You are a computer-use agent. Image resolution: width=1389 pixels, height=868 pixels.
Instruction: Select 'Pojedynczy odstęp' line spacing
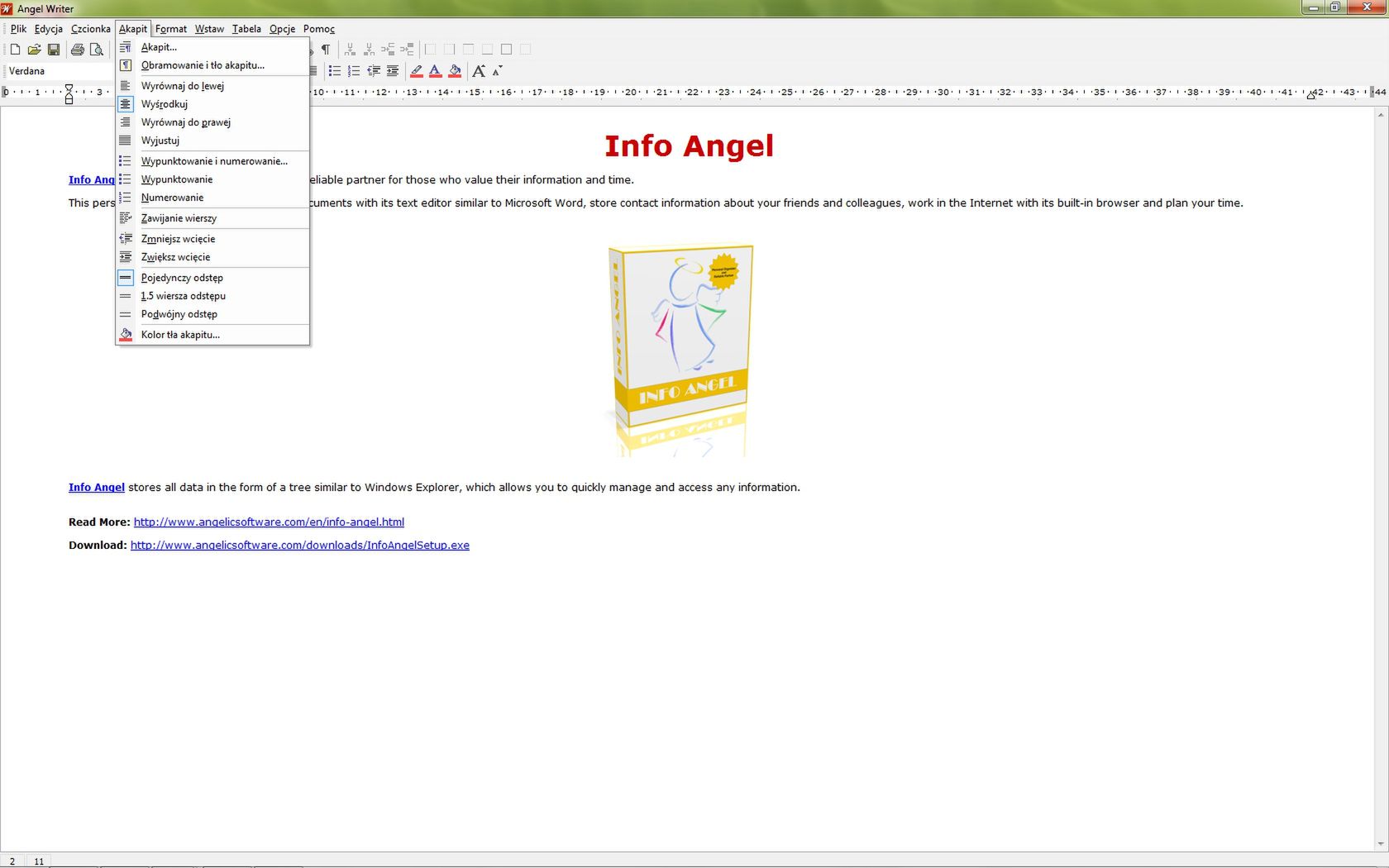tap(212, 278)
